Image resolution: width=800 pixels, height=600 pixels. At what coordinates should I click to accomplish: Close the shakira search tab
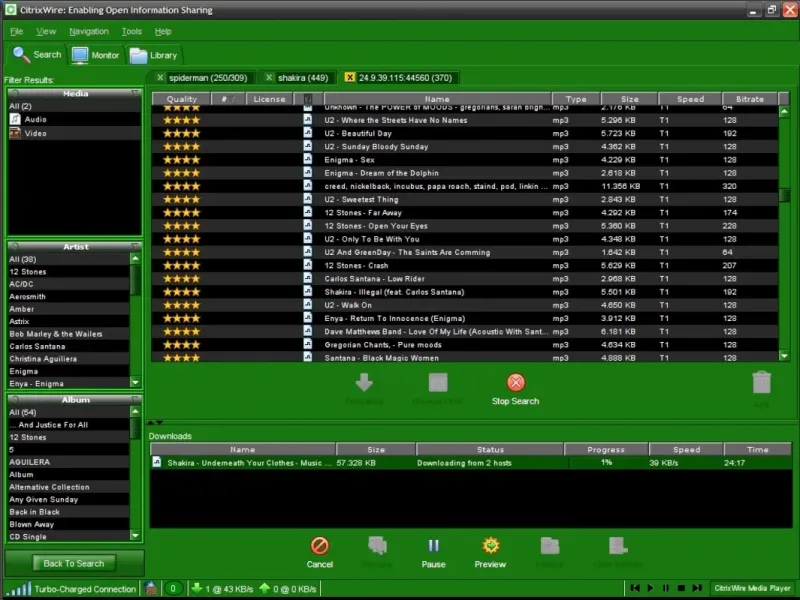[269, 78]
